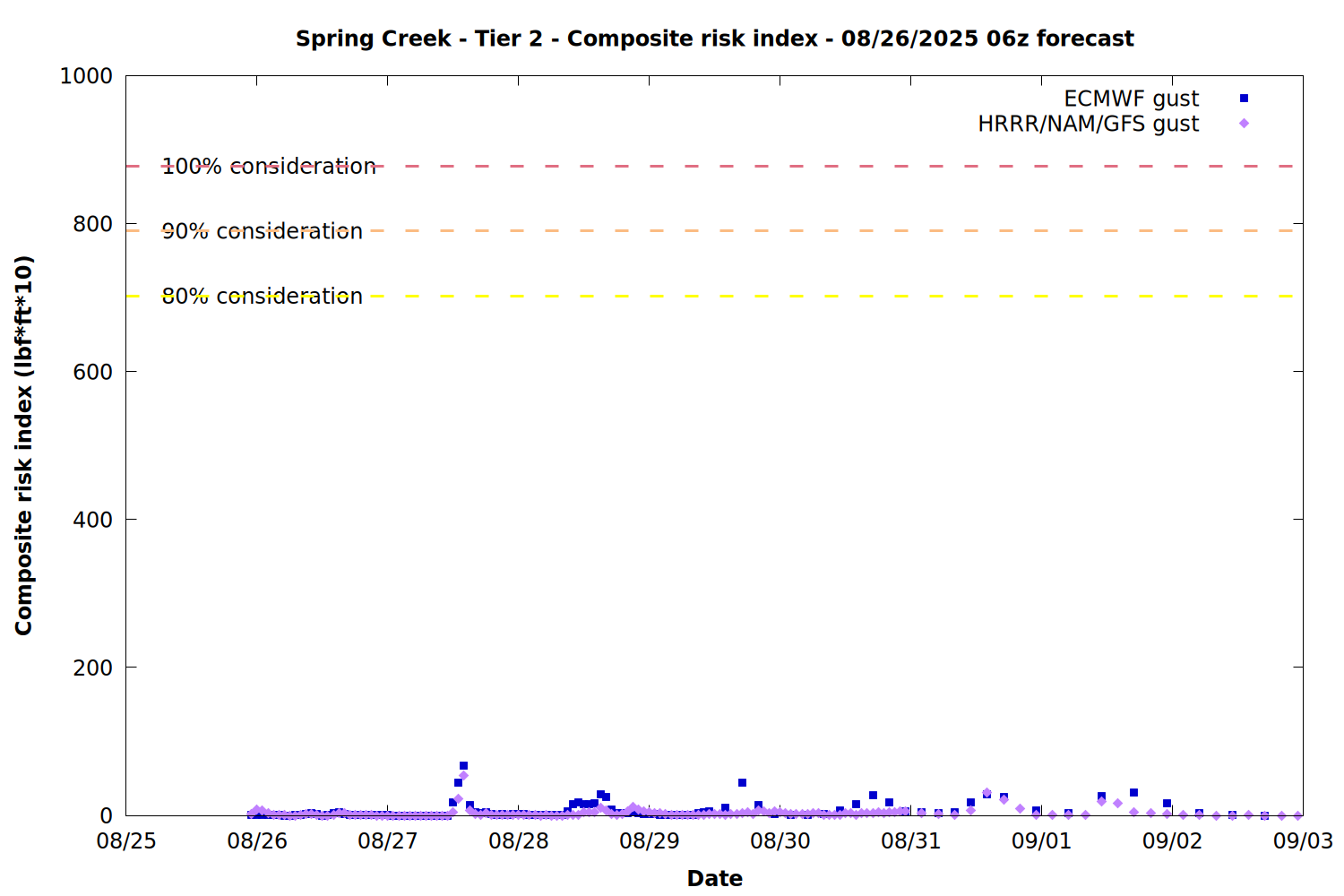This screenshot has width=1344, height=896.
Task: Click the ECMWF point near 45 late on 08/29
Action: (742, 782)
